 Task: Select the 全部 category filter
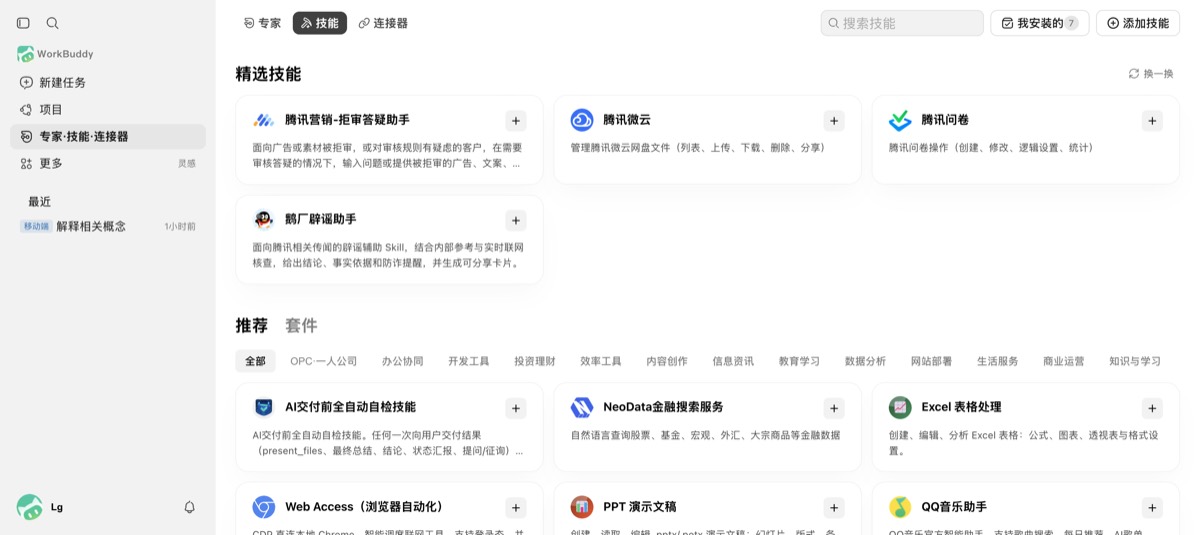pyautogui.click(x=256, y=361)
